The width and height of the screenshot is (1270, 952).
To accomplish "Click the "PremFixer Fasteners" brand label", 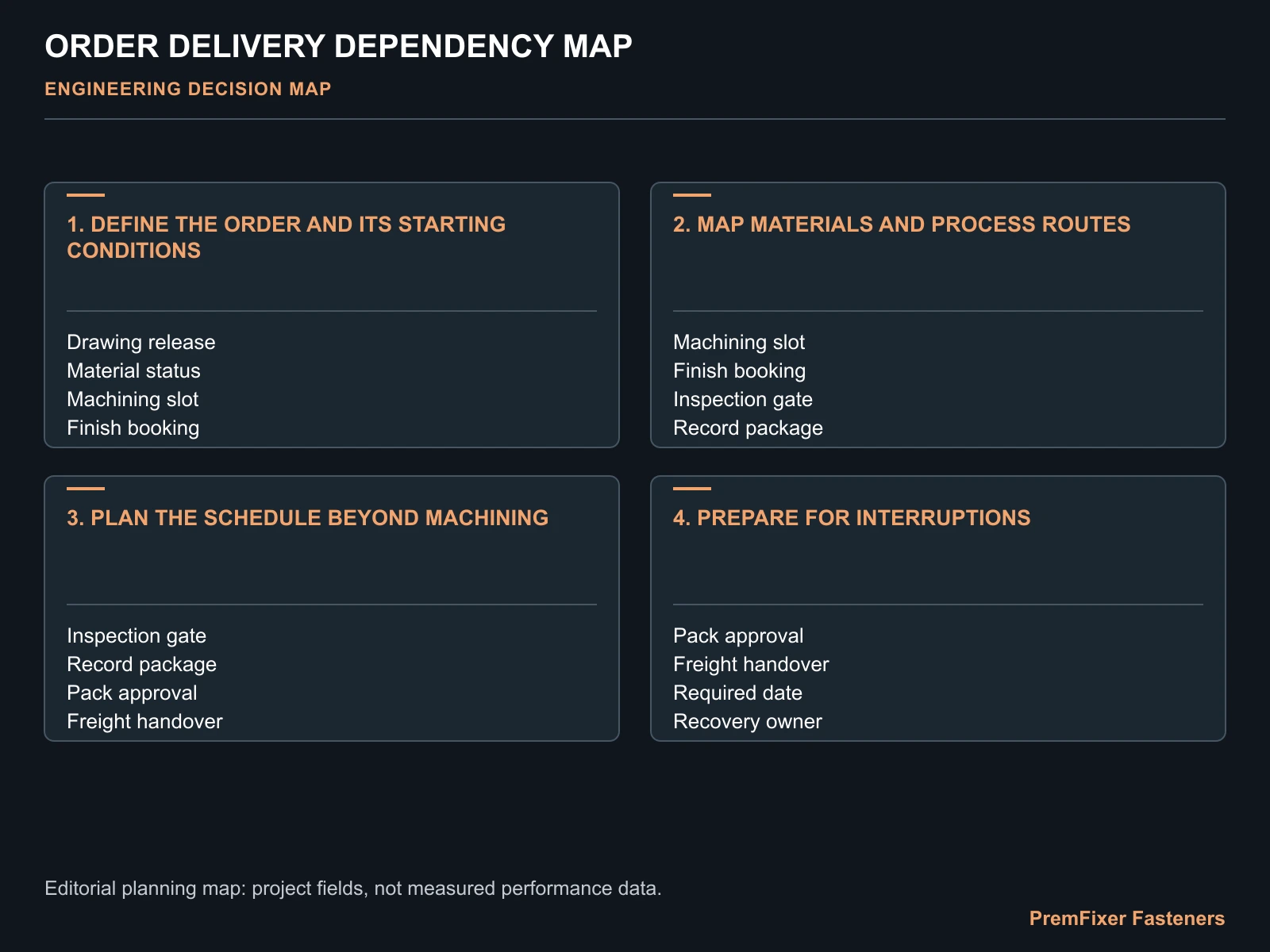I will [1127, 919].
